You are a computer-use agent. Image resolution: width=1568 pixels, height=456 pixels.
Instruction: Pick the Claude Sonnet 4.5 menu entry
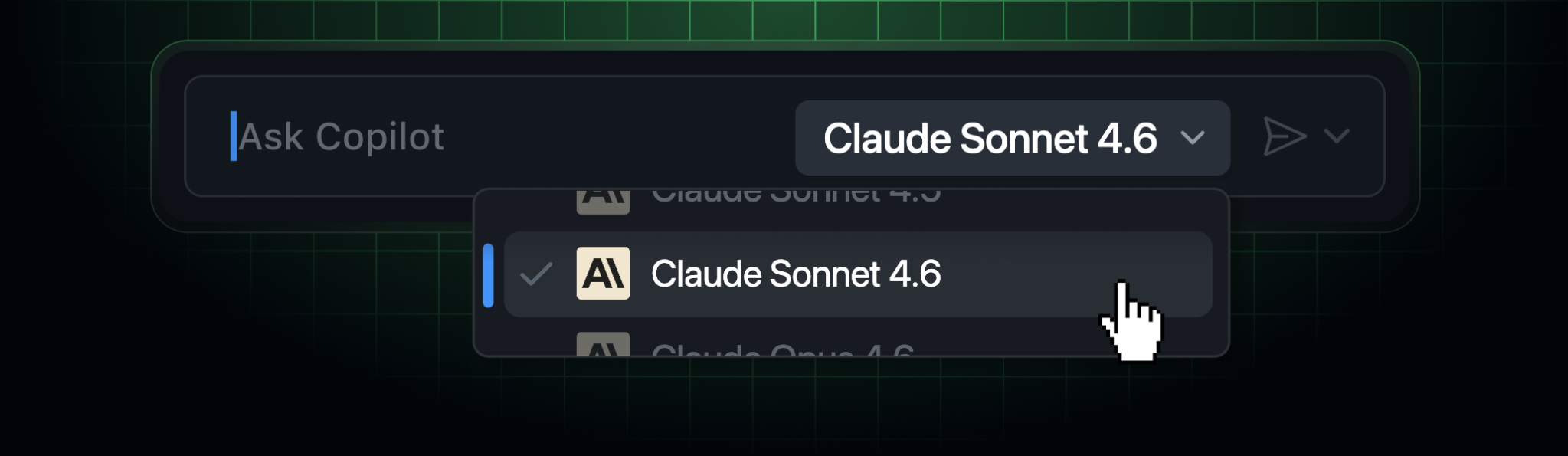(x=795, y=197)
